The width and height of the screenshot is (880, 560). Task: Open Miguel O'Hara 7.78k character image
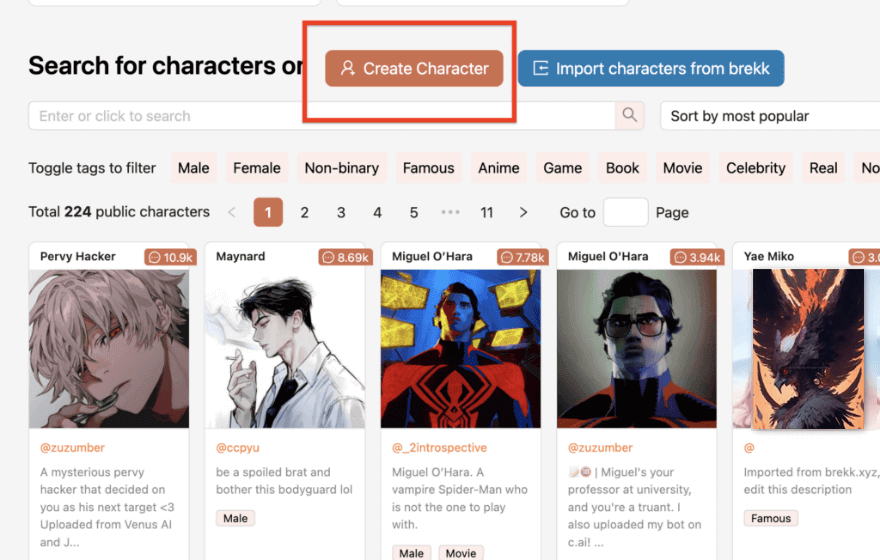coord(461,348)
